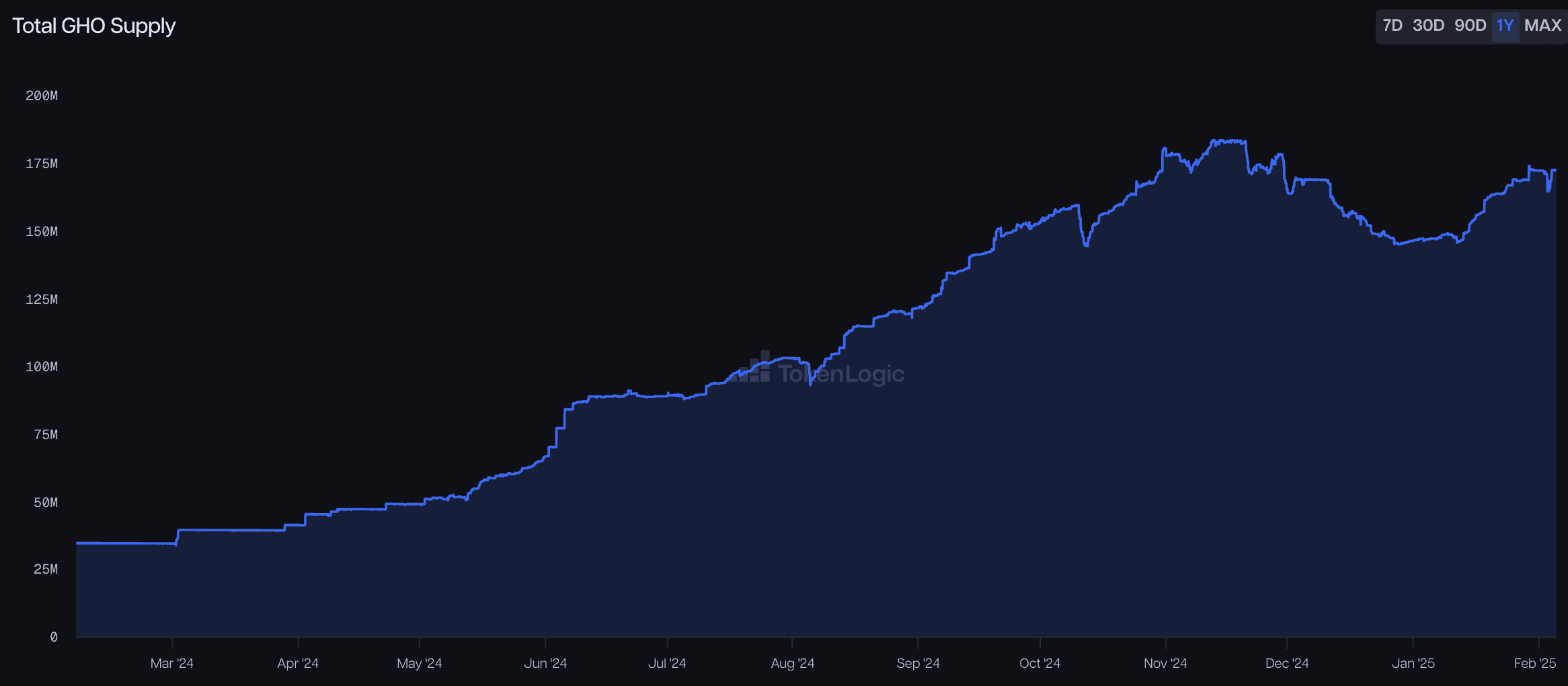Click the 200M y-axis label
Screen dimensions: 1568x686
click(x=42, y=96)
